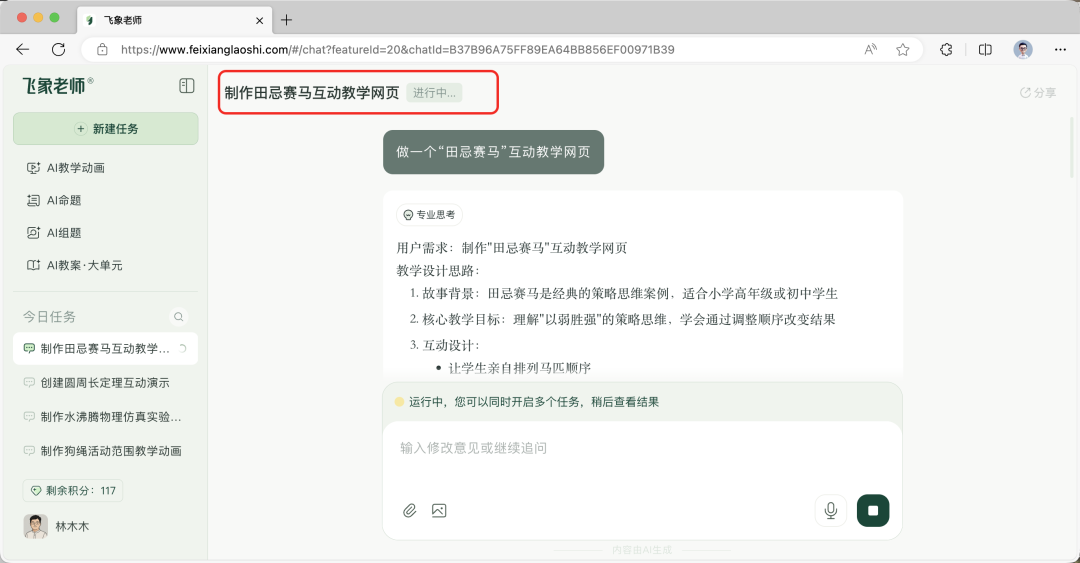Click the 进行中 status tag
Screen dimensions: 1080x563
434,93
